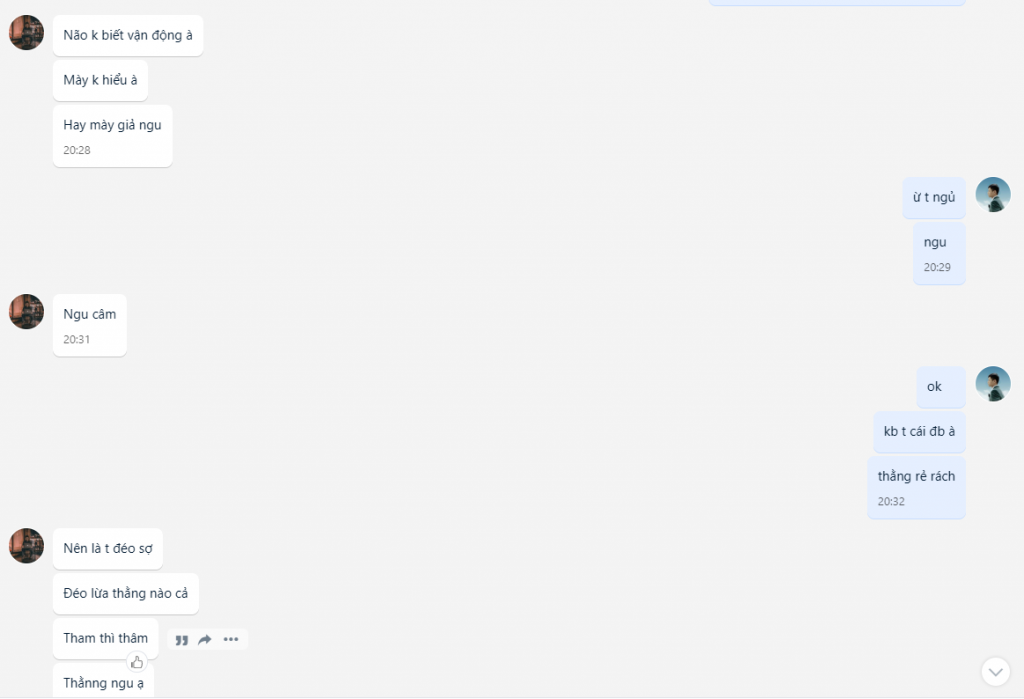The height and width of the screenshot is (699, 1024).
Task: Select the 'Hay mày giả ngu' message bubble
Action: click(112, 136)
